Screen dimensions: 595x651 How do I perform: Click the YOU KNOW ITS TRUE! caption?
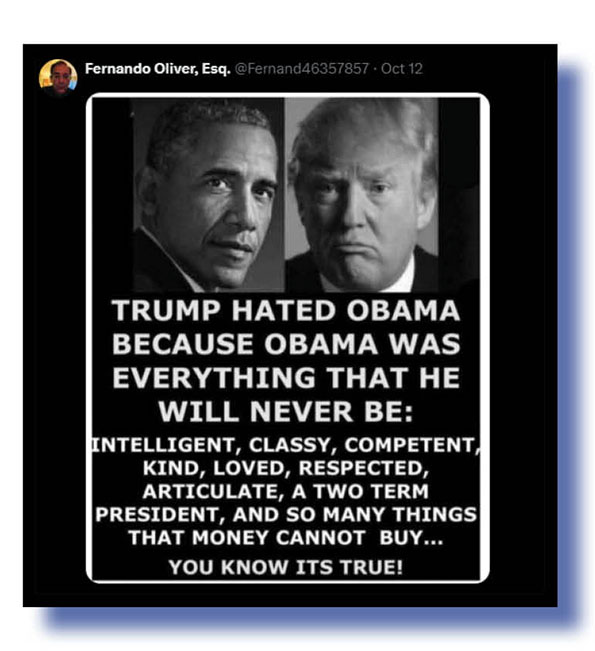[x=286, y=567]
